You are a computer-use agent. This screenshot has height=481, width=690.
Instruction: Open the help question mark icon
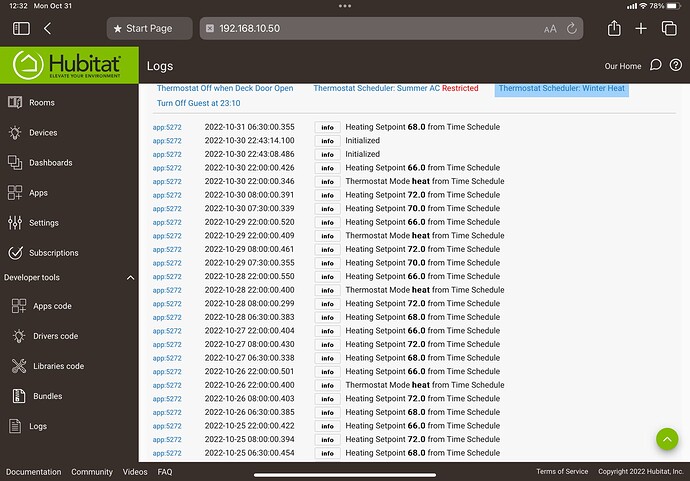[x=656, y=66]
